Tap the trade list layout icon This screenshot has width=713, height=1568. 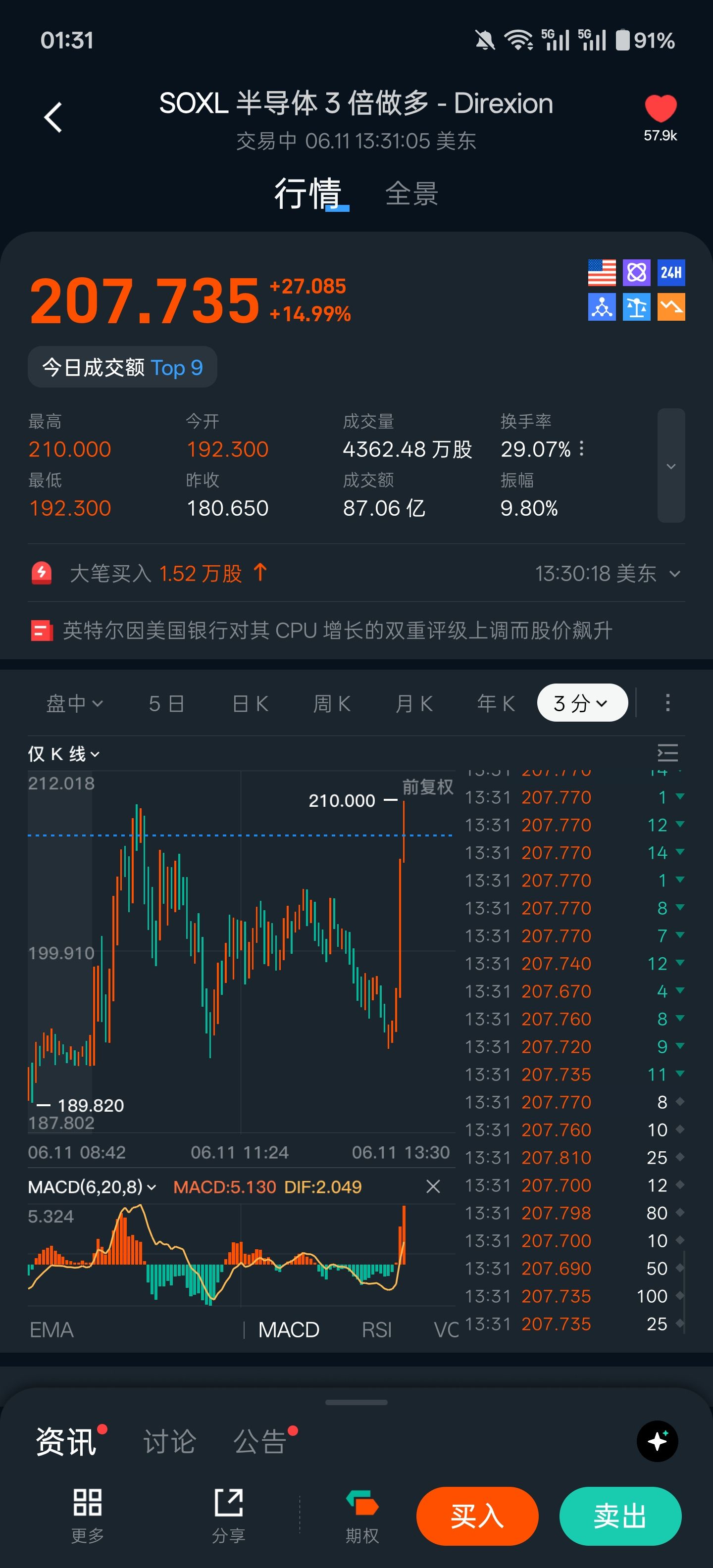pyautogui.click(x=668, y=753)
